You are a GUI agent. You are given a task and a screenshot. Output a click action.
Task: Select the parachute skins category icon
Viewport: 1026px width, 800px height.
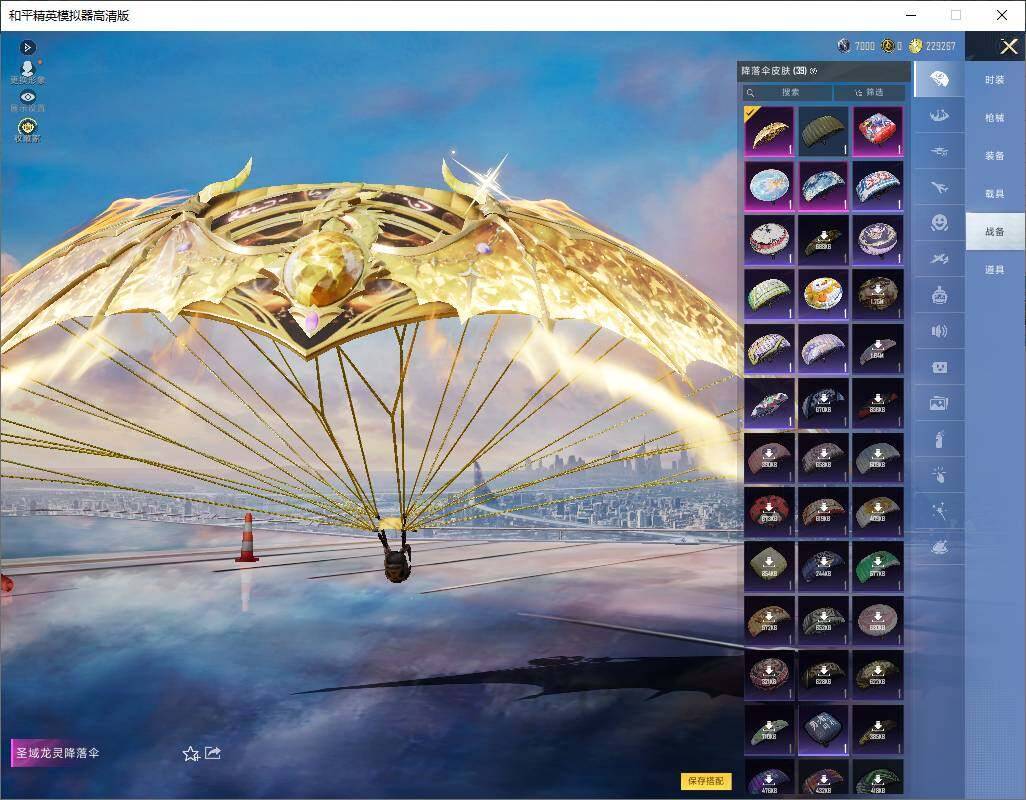939,79
